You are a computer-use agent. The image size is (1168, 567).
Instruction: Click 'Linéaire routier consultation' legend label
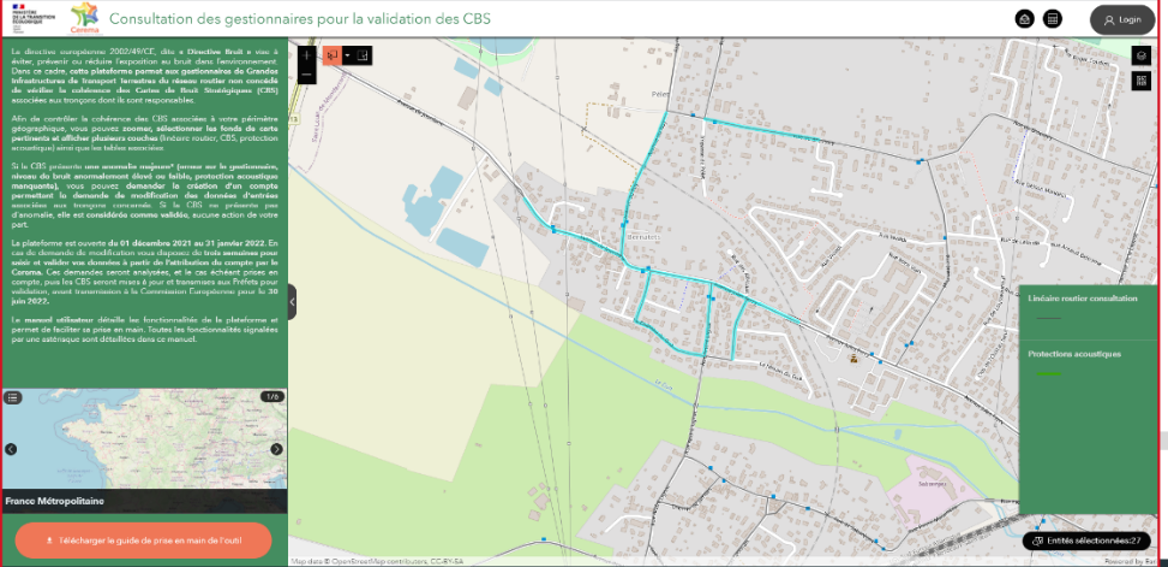tap(1082, 299)
